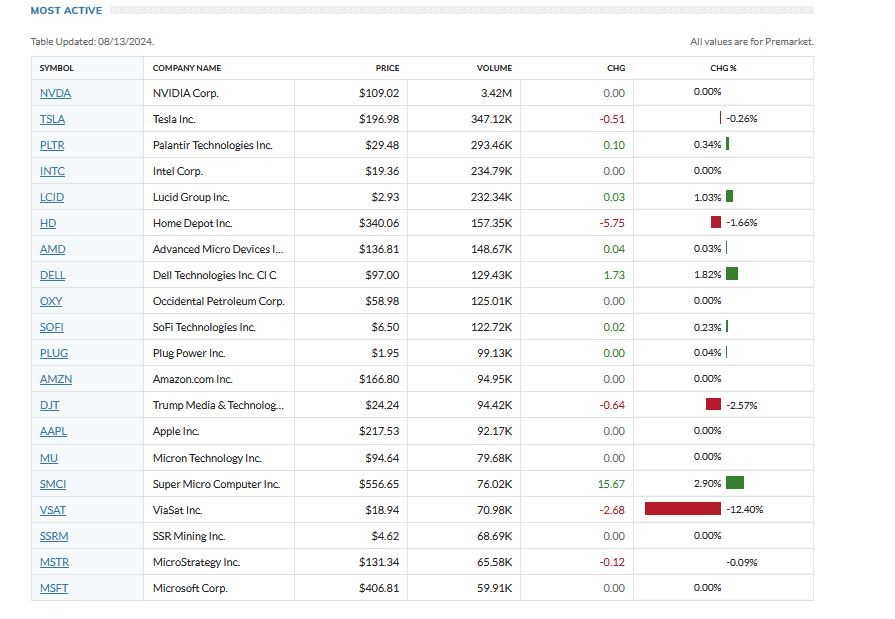The image size is (895, 619).
Task: Click the CHG % column header
Action: [723, 68]
